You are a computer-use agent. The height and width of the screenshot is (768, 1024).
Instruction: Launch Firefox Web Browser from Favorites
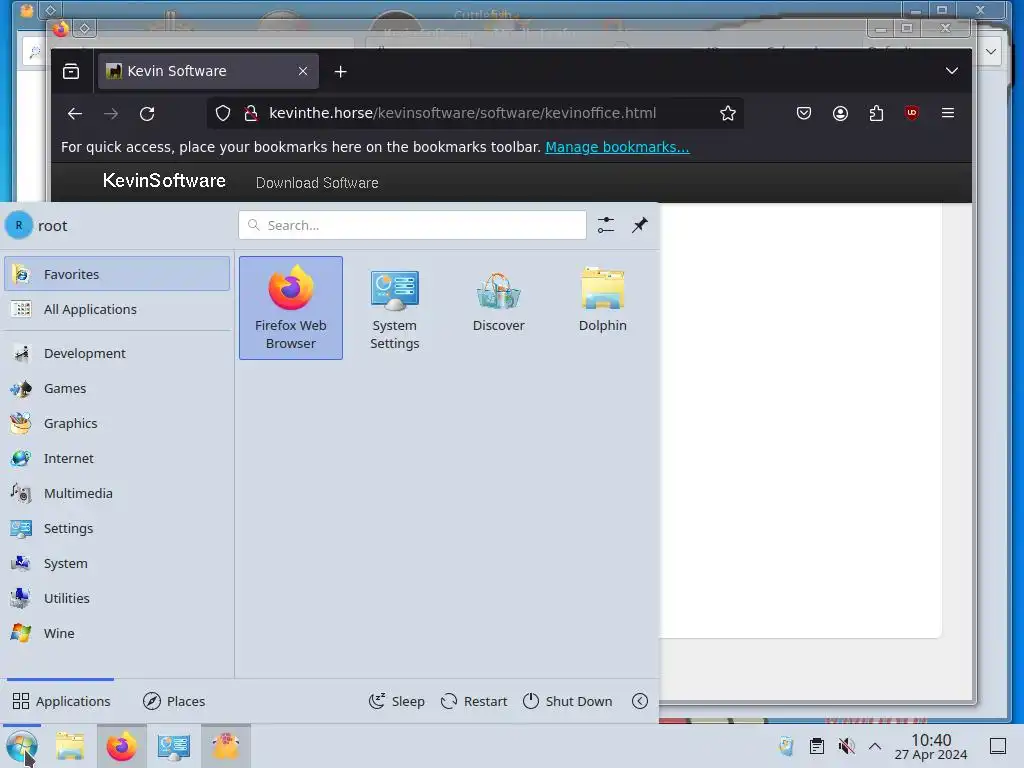(x=291, y=308)
